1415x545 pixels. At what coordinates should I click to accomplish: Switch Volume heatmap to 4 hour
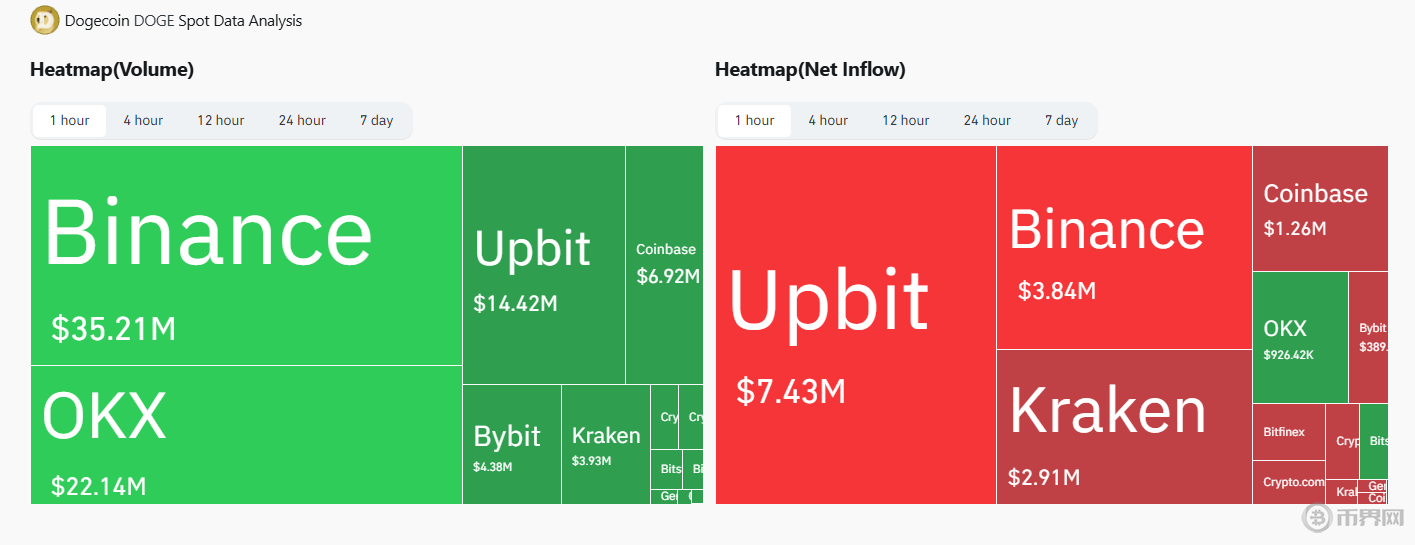pyautogui.click(x=143, y=120)
